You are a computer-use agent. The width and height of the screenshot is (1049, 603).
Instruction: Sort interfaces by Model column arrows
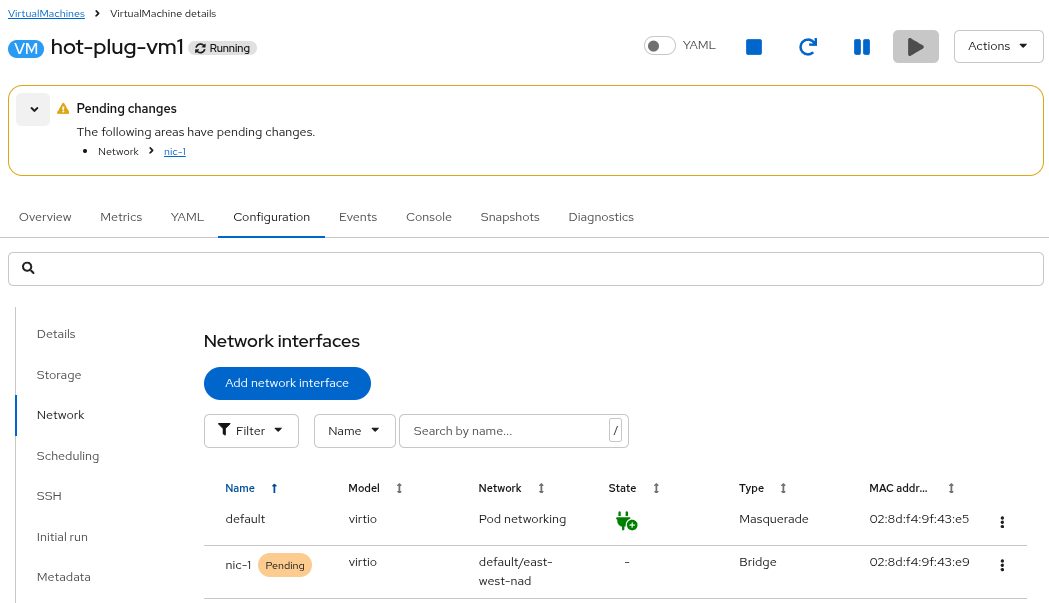pyautogui.click(x=399, y=488)
